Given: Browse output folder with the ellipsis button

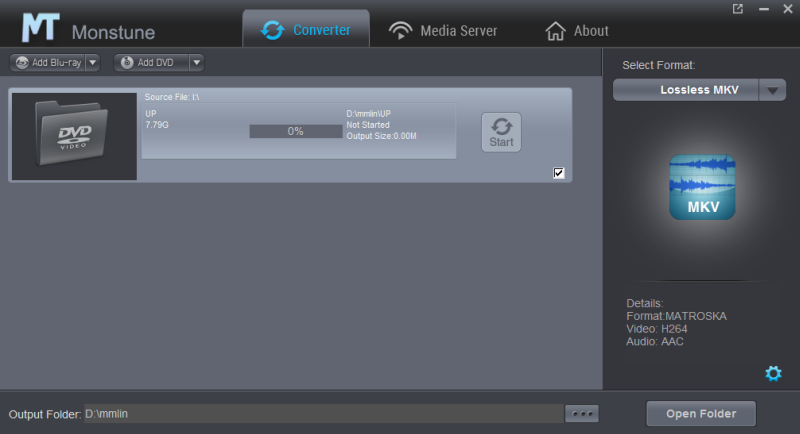Looking at the screenshot, I should [581, 413].
